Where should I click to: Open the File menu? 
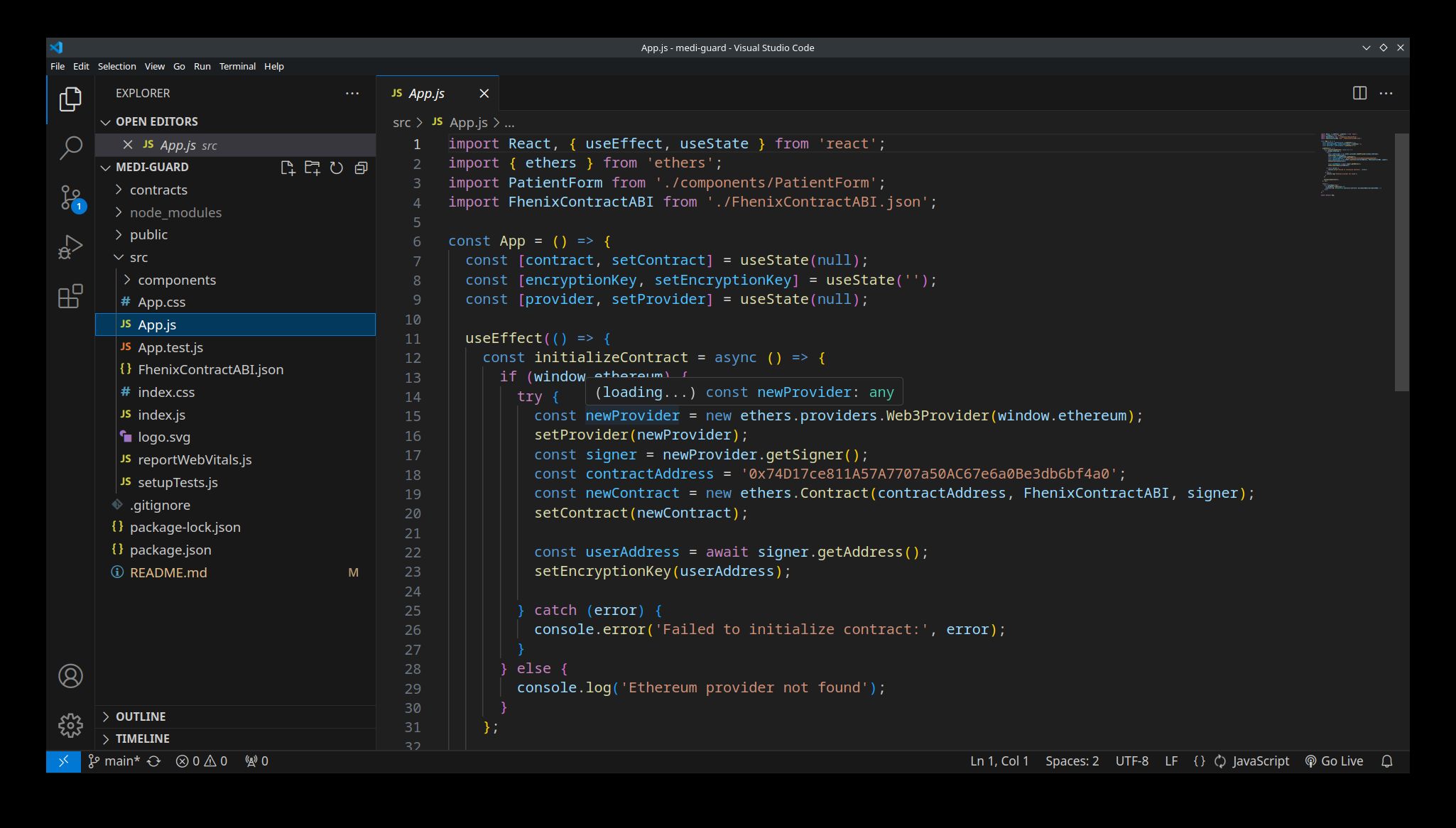tap(58, 66)
